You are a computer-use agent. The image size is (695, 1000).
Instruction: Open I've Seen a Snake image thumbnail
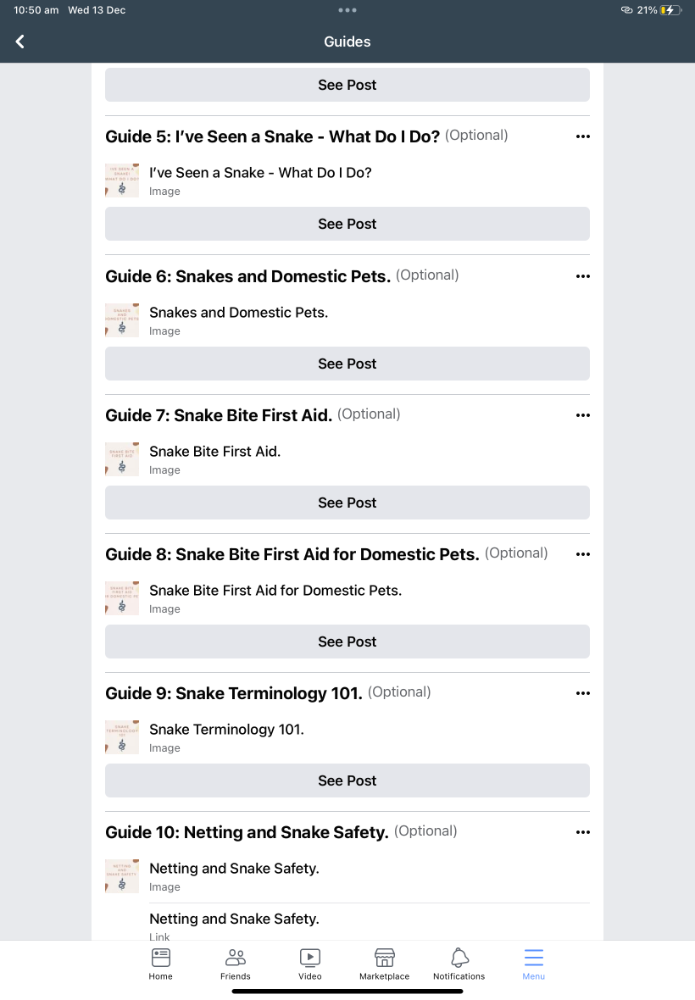click(122, 180)
